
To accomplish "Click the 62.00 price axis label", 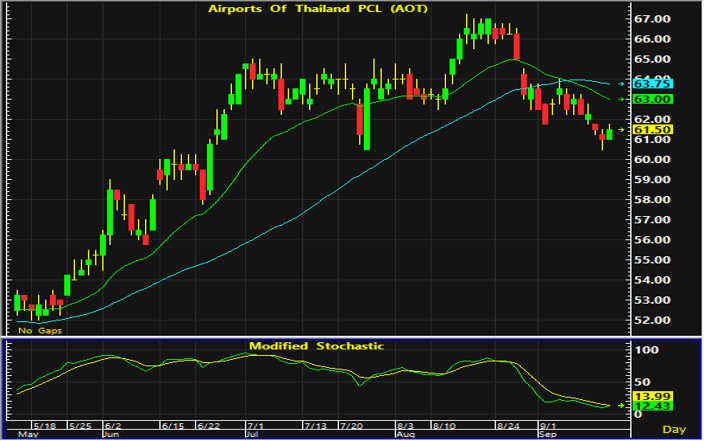I will click(652, 119).
